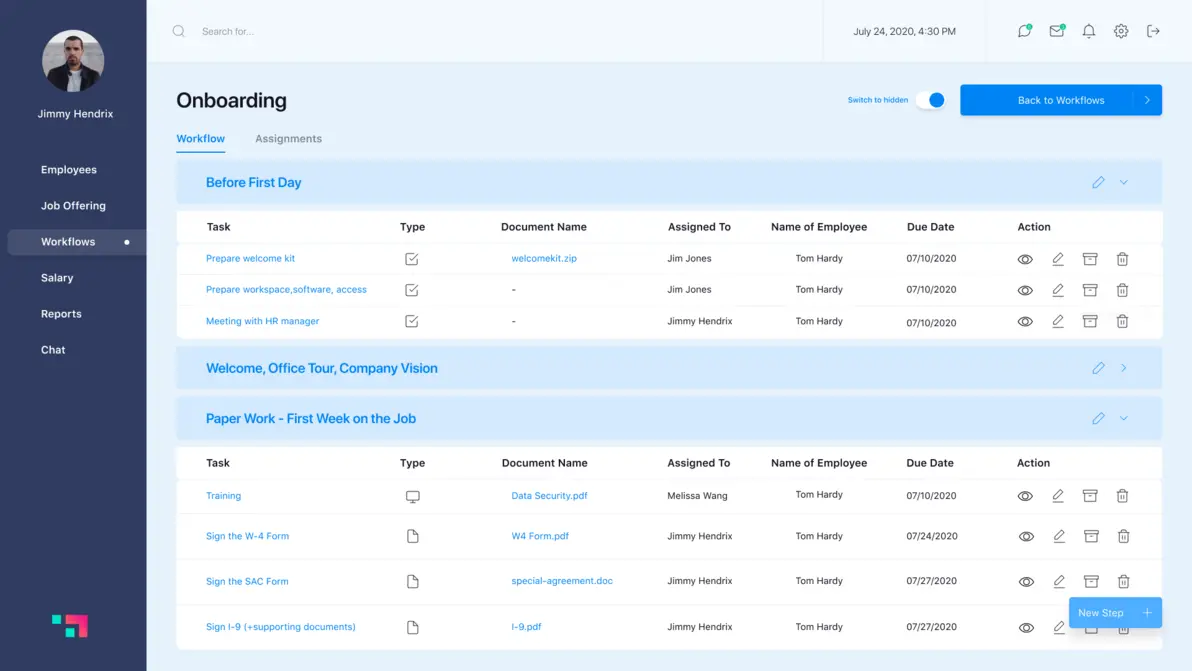Edit the Sign the W-4 Form task
The image size is (1192, 671).
tap(1059, 536)
